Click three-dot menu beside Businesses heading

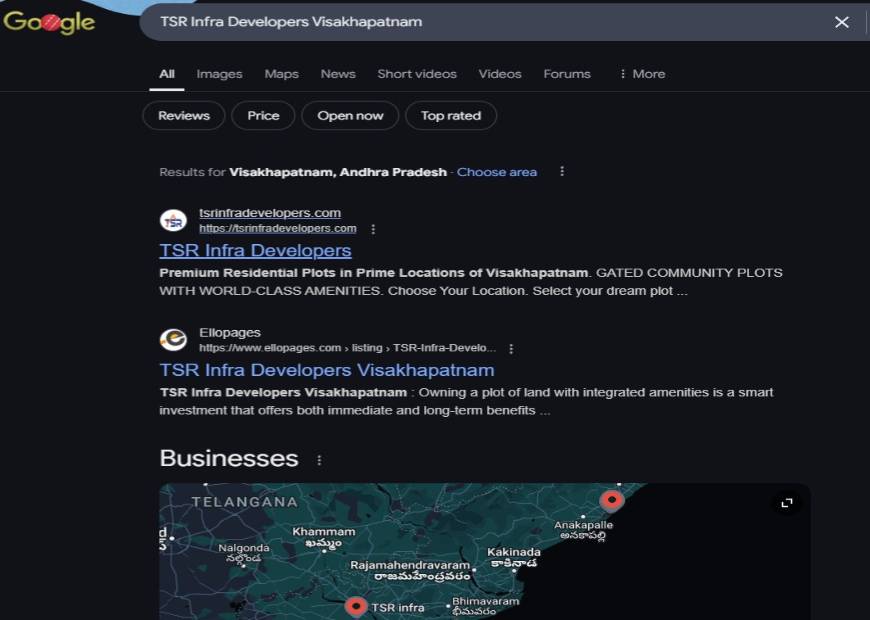tap(320, 460)
